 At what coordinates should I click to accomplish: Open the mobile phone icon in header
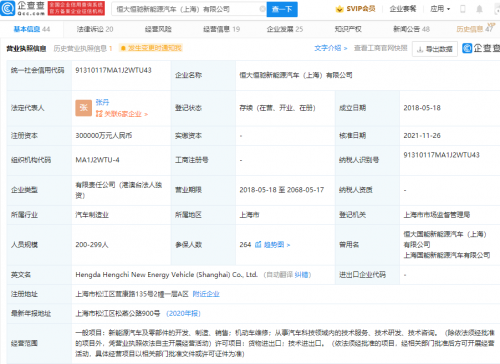[x=463, y=9]
